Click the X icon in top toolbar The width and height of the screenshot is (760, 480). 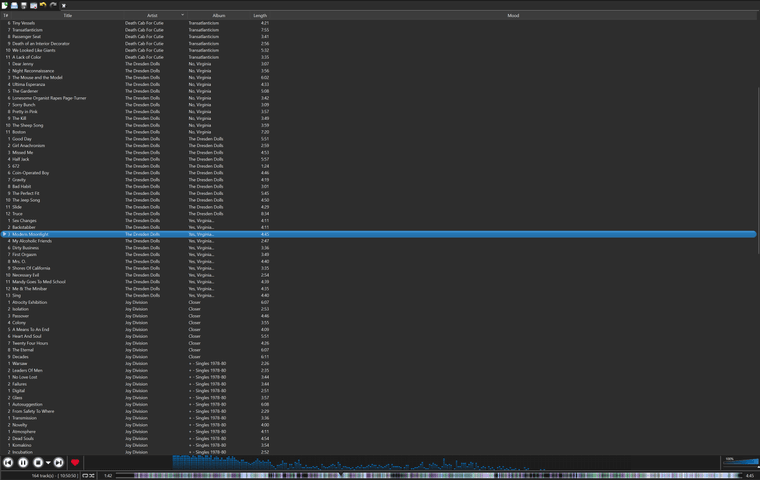pos(63,6)
